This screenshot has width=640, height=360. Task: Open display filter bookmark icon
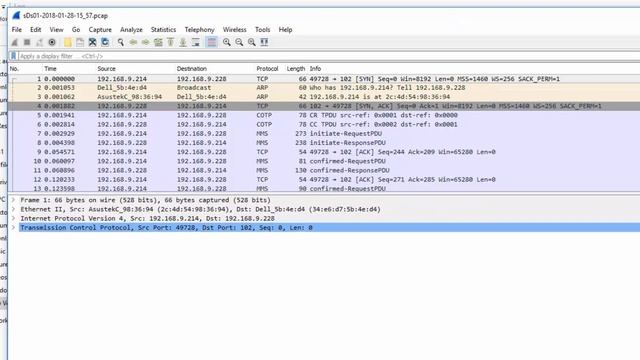pyautogui.click(x=13, y=56)
